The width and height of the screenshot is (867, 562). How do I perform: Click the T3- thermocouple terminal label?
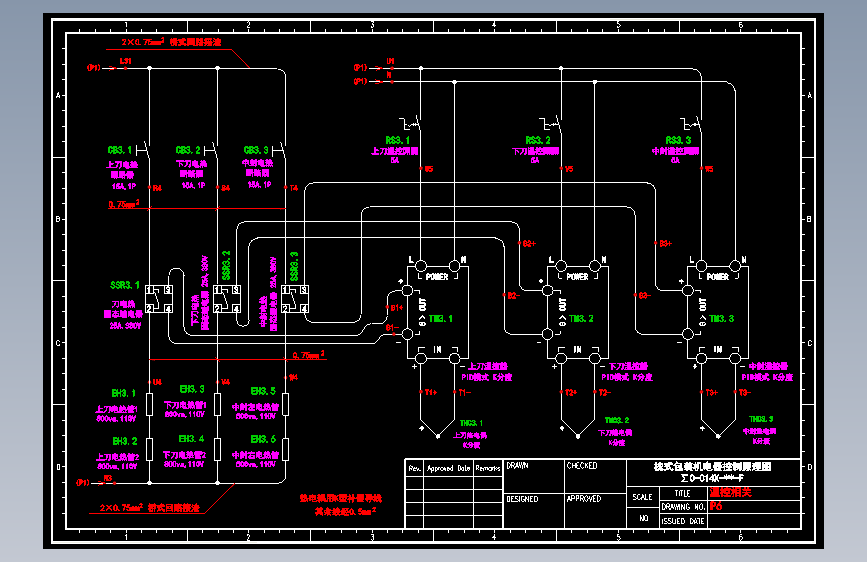click(745, 392)
